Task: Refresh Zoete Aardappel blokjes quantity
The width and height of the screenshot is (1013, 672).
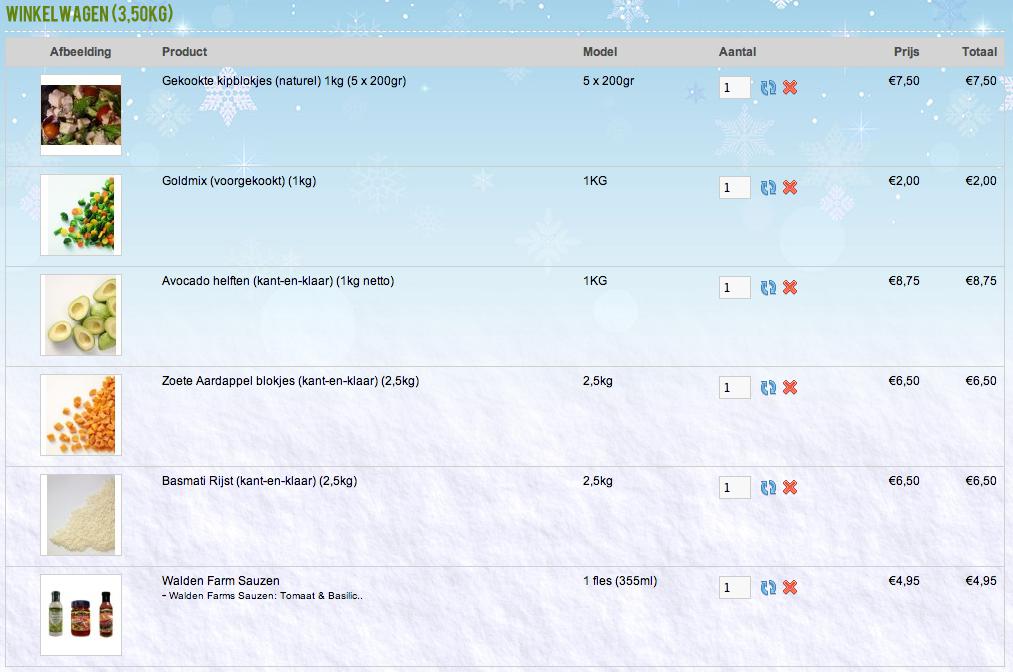Action: click(x=768, y=388)
